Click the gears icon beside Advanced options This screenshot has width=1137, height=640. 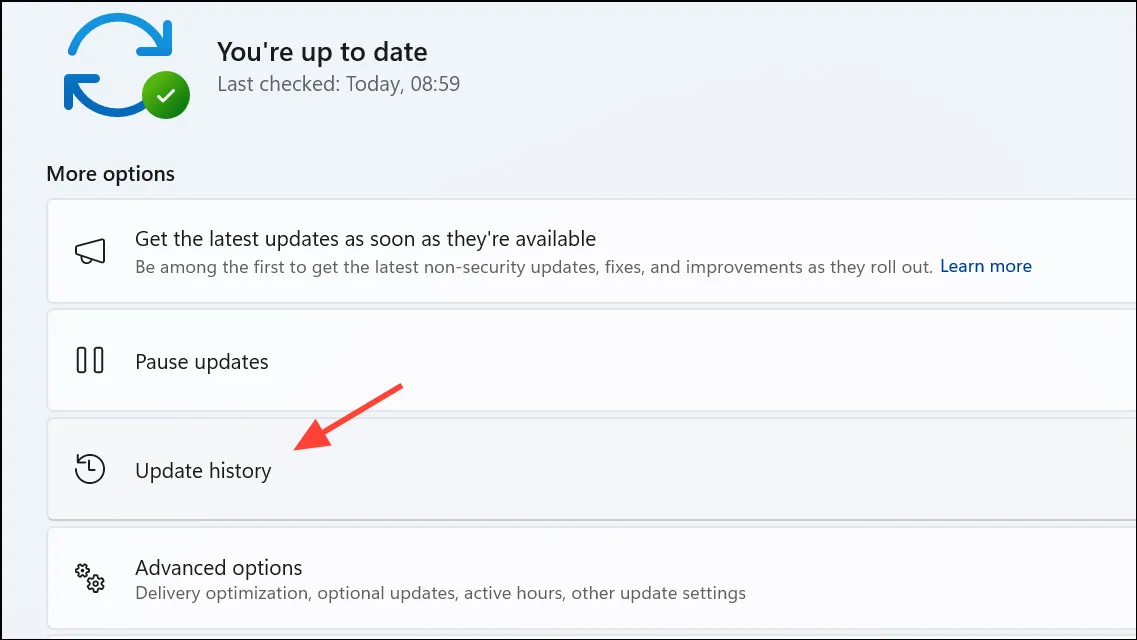[90, 578]
